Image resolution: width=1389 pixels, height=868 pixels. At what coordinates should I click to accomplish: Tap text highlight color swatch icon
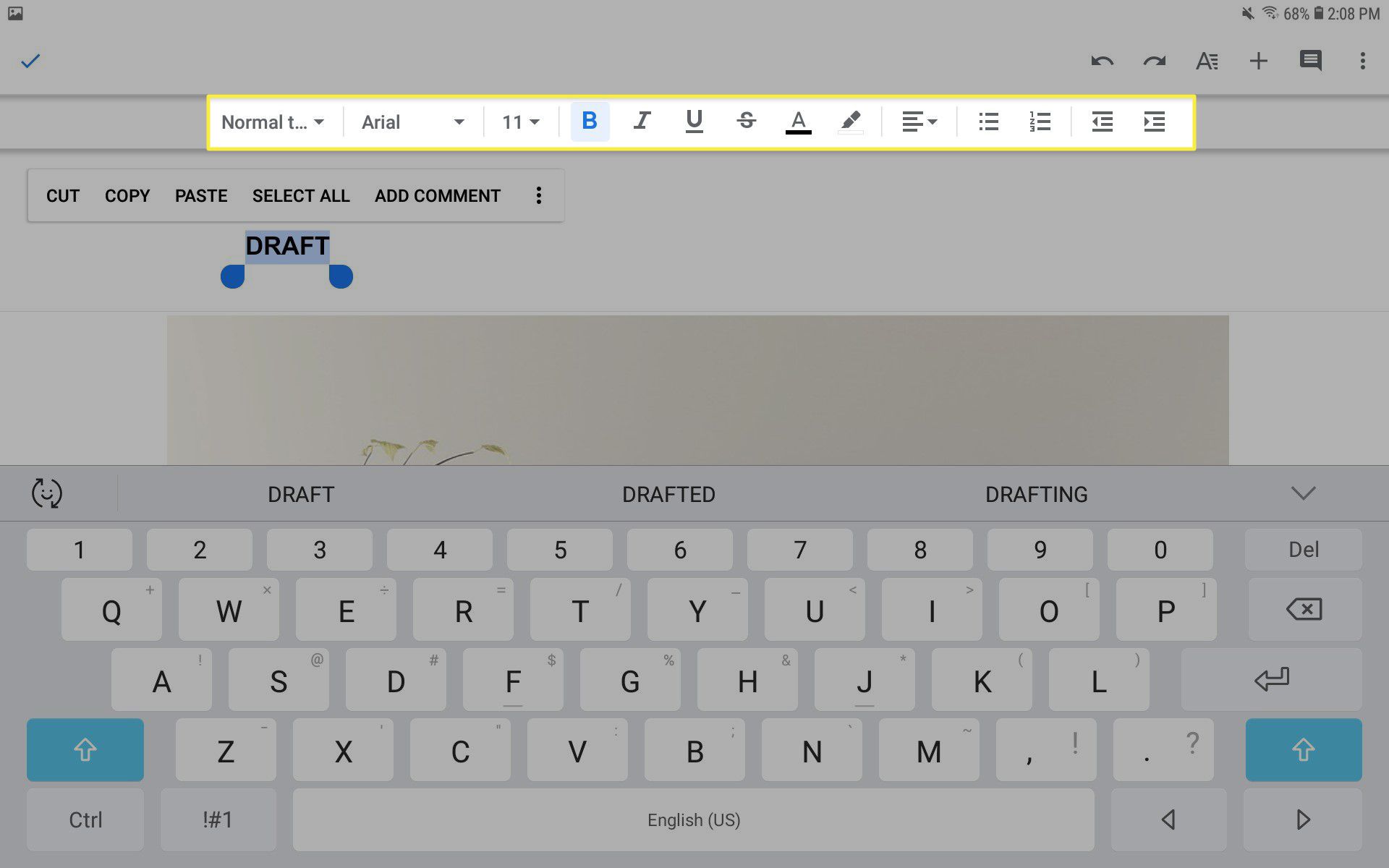click(849, 121)
